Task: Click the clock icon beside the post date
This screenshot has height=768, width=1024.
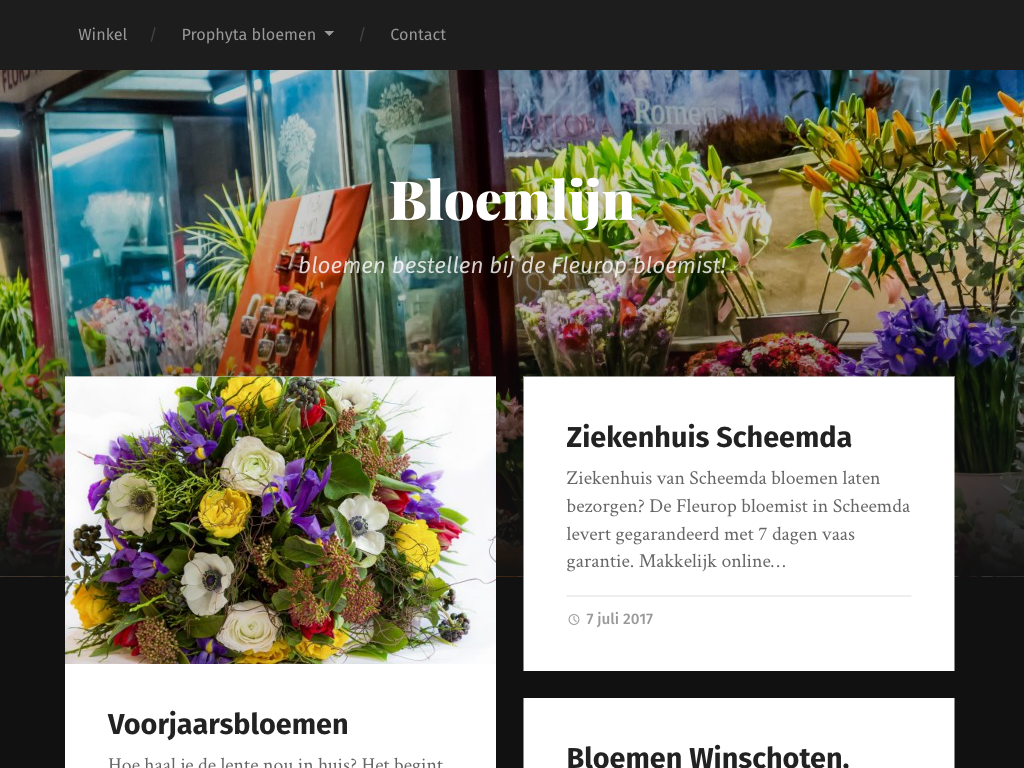Action: [573, 619]
